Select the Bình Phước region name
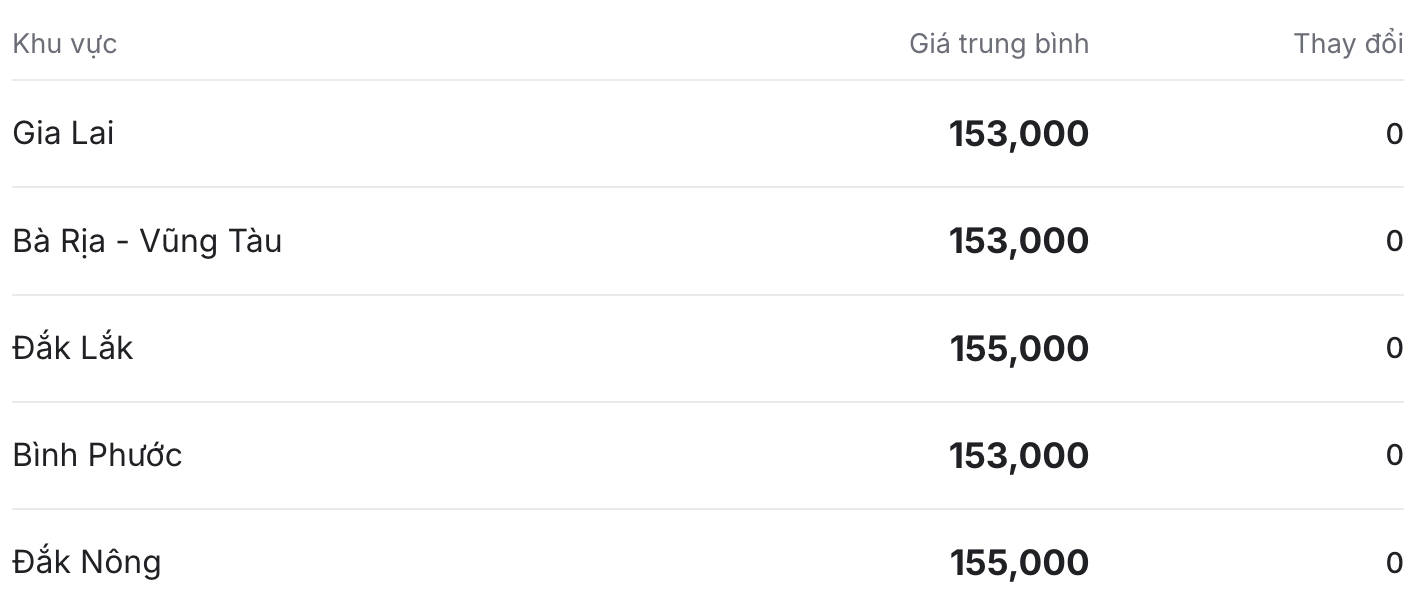Screen dimensions: 1416x610 pyautogui.click(x=97, y=455)
